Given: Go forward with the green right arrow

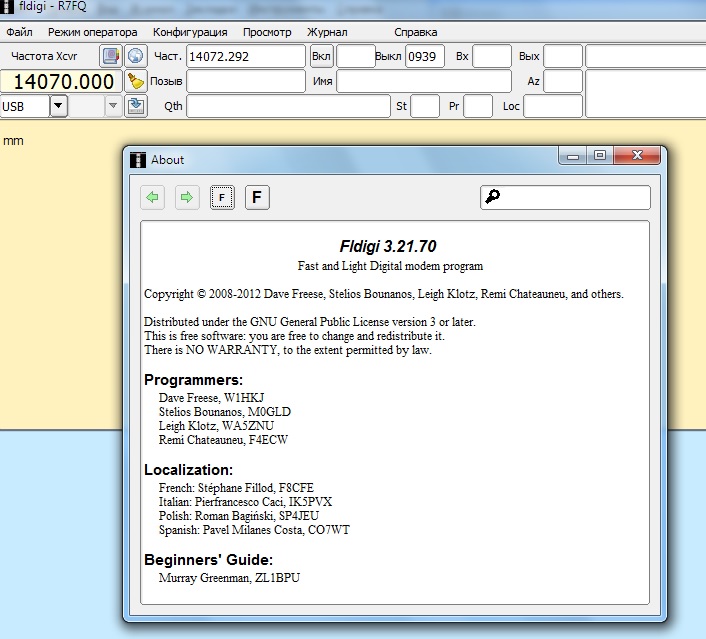Looking at the screenshot, I should [186, 198].
